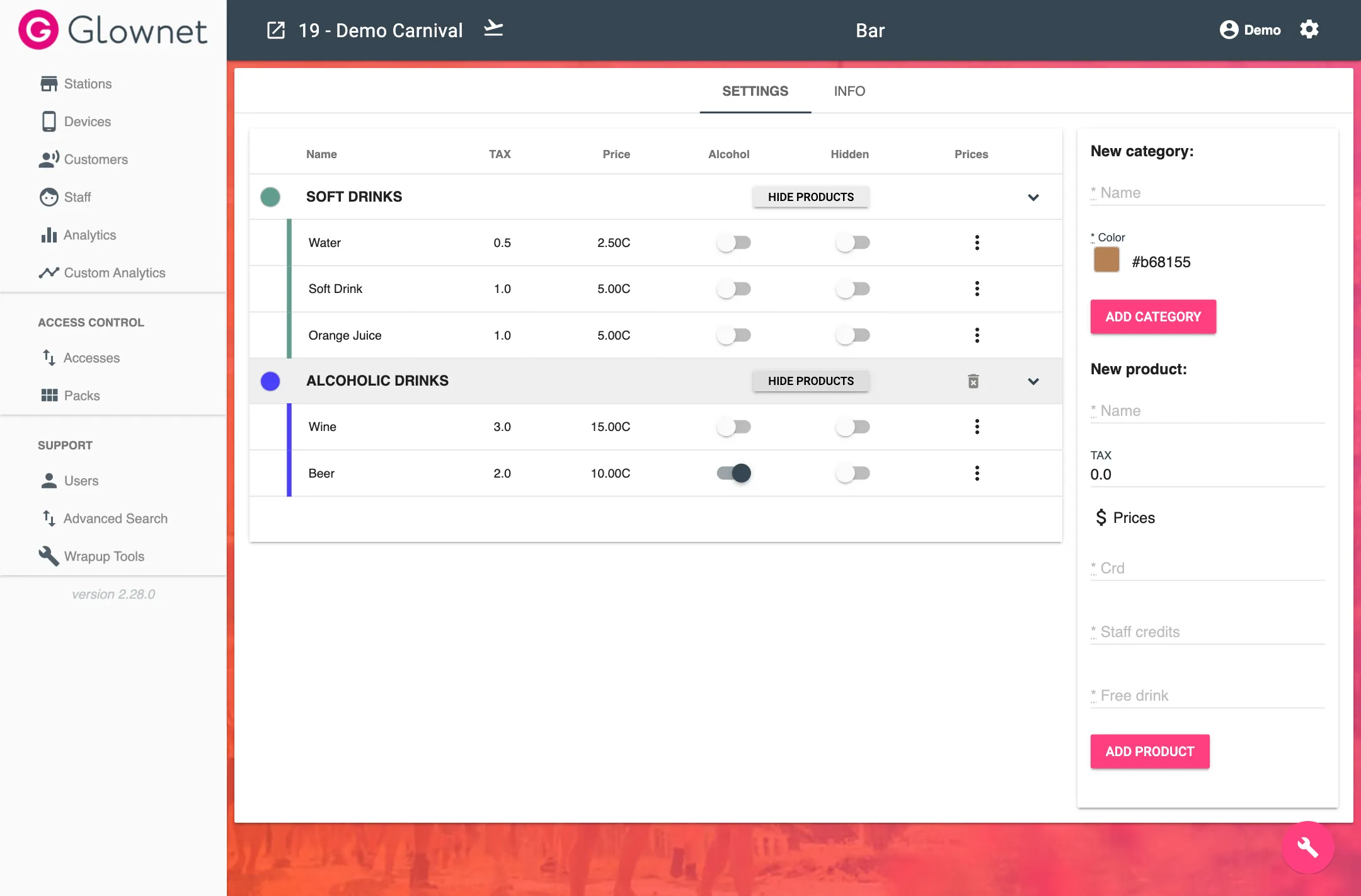The height and width of the screenshot is (896, 1361).
Task: Focus the Crd price field
Action: [x=1207, y=568]
